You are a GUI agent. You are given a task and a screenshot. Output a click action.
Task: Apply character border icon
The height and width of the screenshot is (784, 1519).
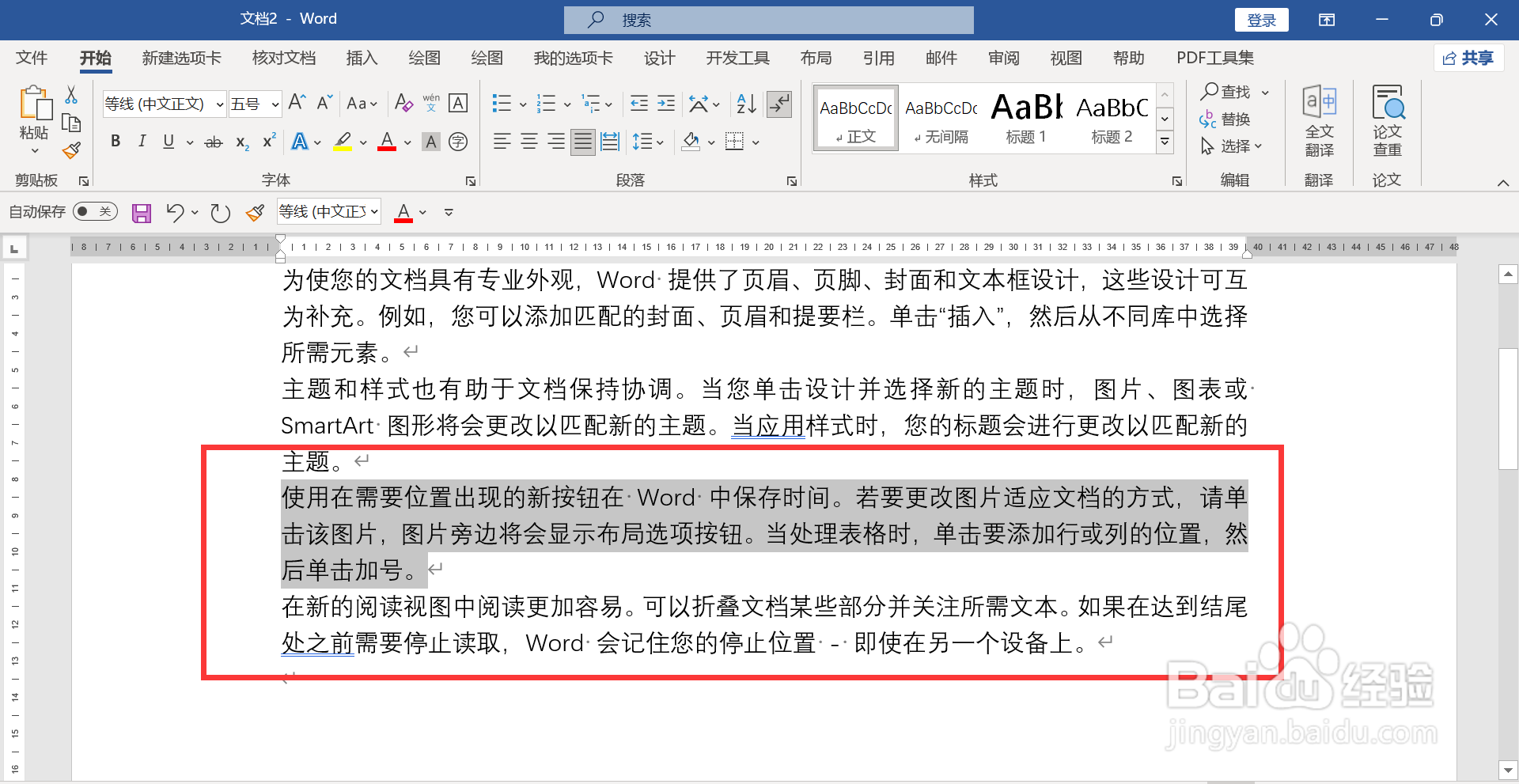click(x=458, y=103)
